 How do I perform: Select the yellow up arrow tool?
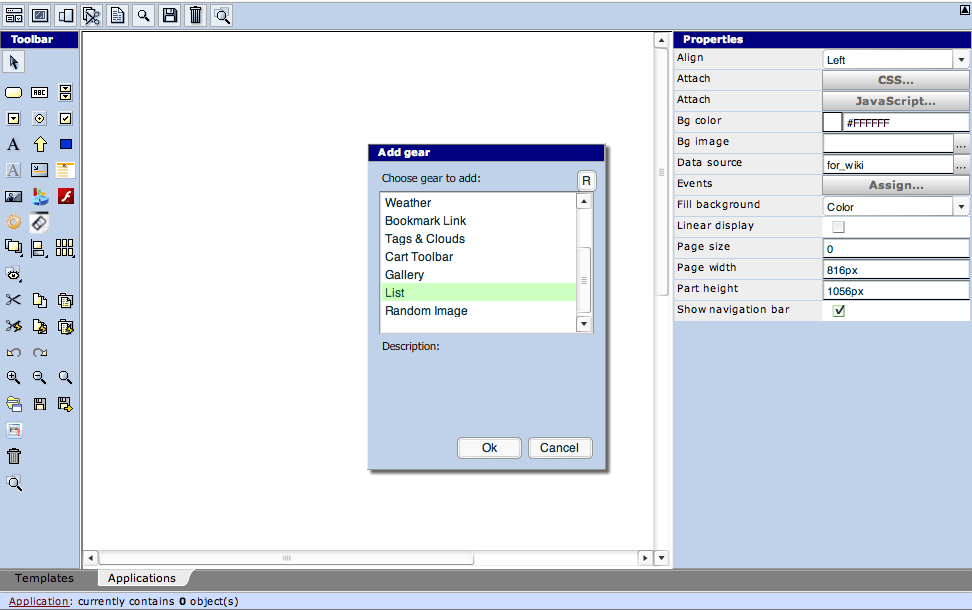pos(40,144)
